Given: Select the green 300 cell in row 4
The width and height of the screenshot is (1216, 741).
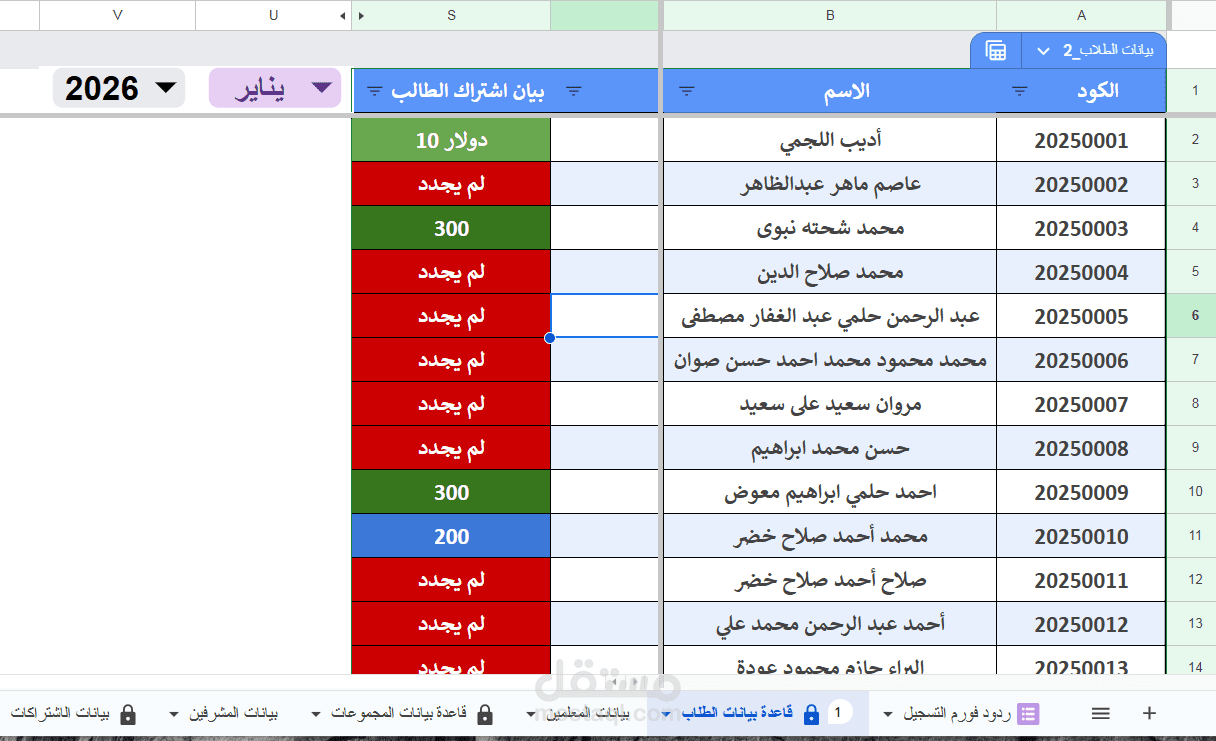Looking at the screenshot, I should (451, 228).
